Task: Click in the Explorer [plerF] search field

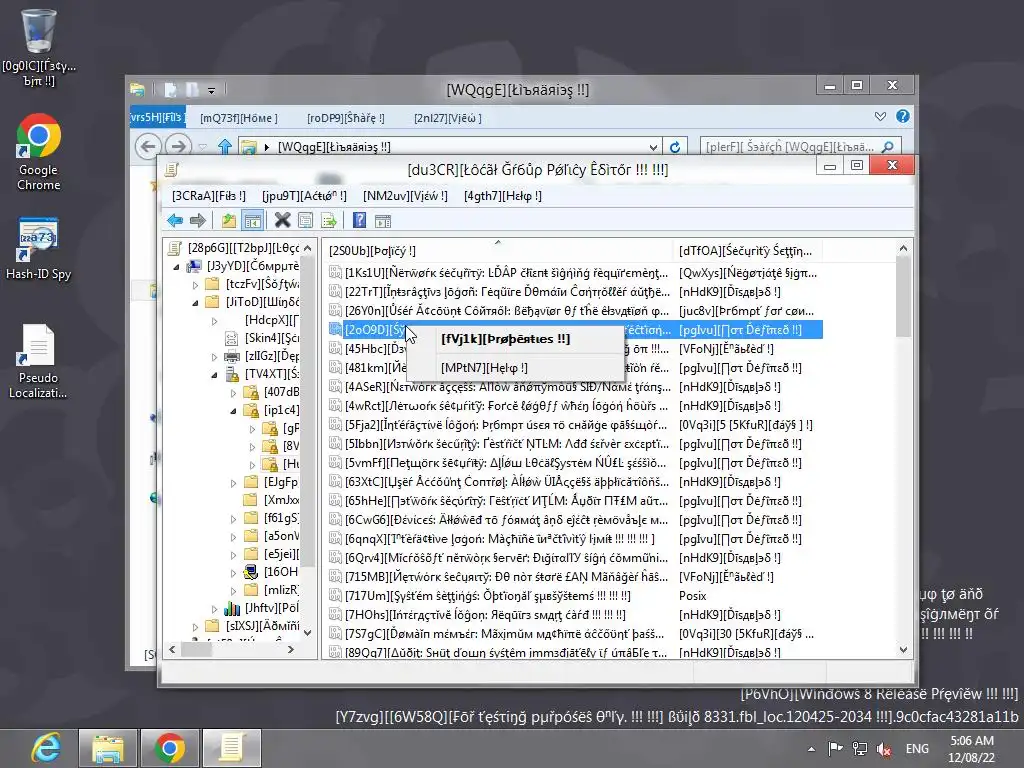Action: pos(790,147)
